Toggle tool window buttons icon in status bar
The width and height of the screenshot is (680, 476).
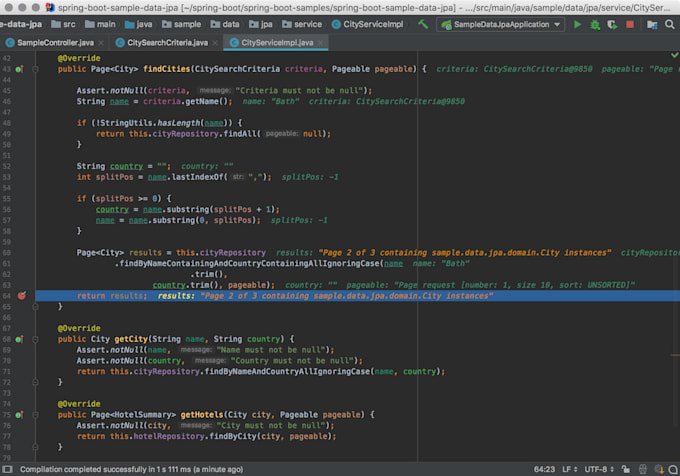(7, 469)
